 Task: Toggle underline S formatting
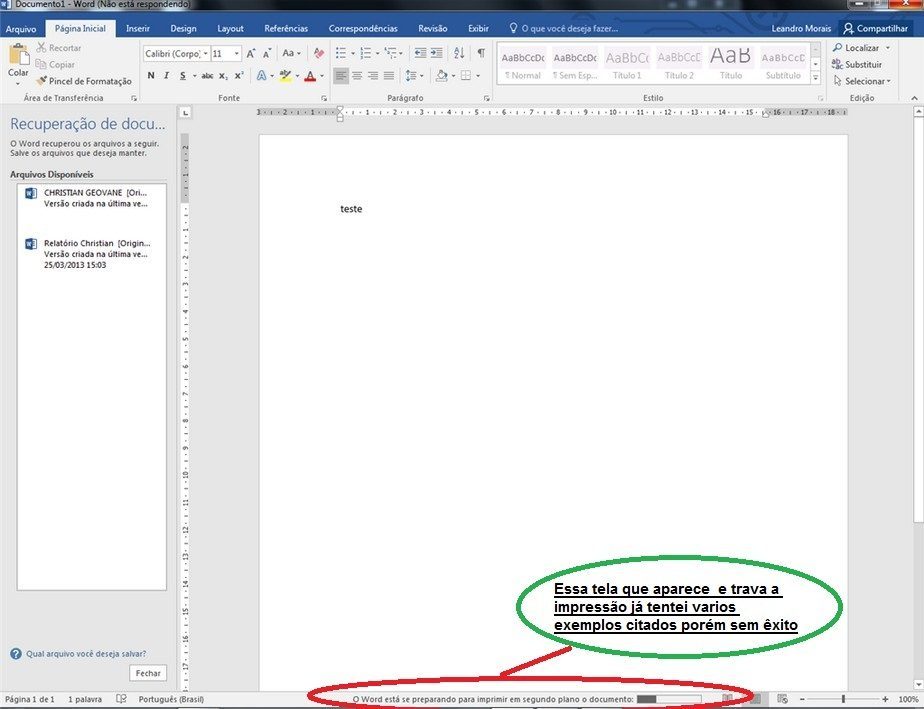coord(183,75)
